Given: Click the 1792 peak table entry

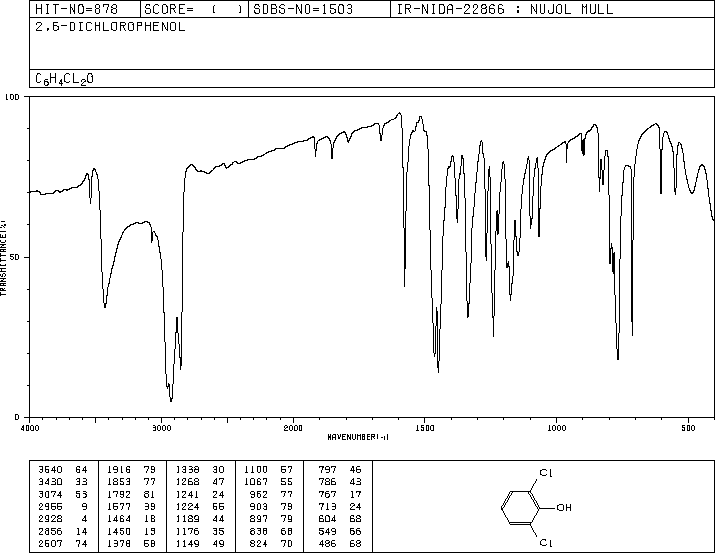Looking at the screenshot, I should (131, 494).
